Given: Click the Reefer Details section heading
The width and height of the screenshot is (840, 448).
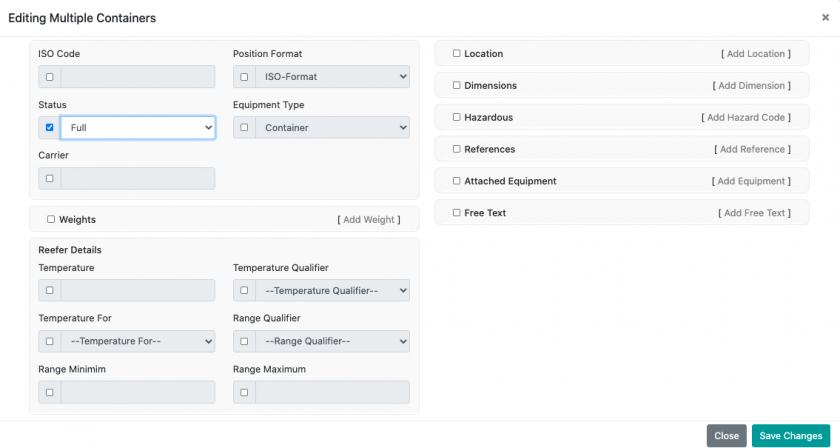Looking at the screenshot, I should (x=70, y=250).
